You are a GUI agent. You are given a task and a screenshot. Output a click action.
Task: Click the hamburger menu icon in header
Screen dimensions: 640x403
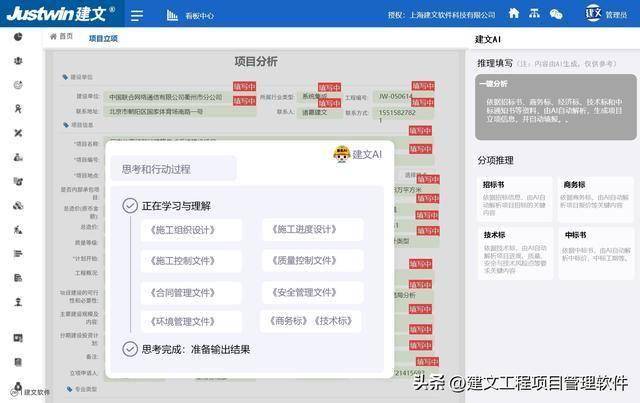coord(137,15)
